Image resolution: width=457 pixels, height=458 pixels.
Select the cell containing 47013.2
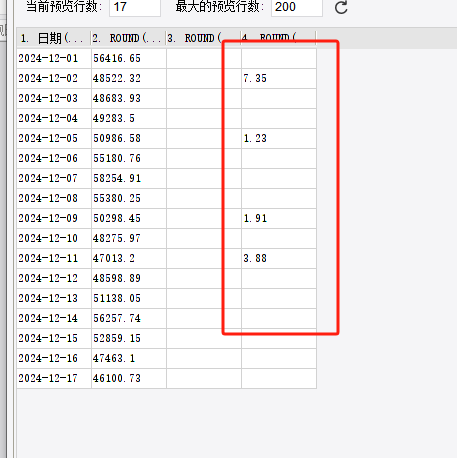click(x=129, y=258)
